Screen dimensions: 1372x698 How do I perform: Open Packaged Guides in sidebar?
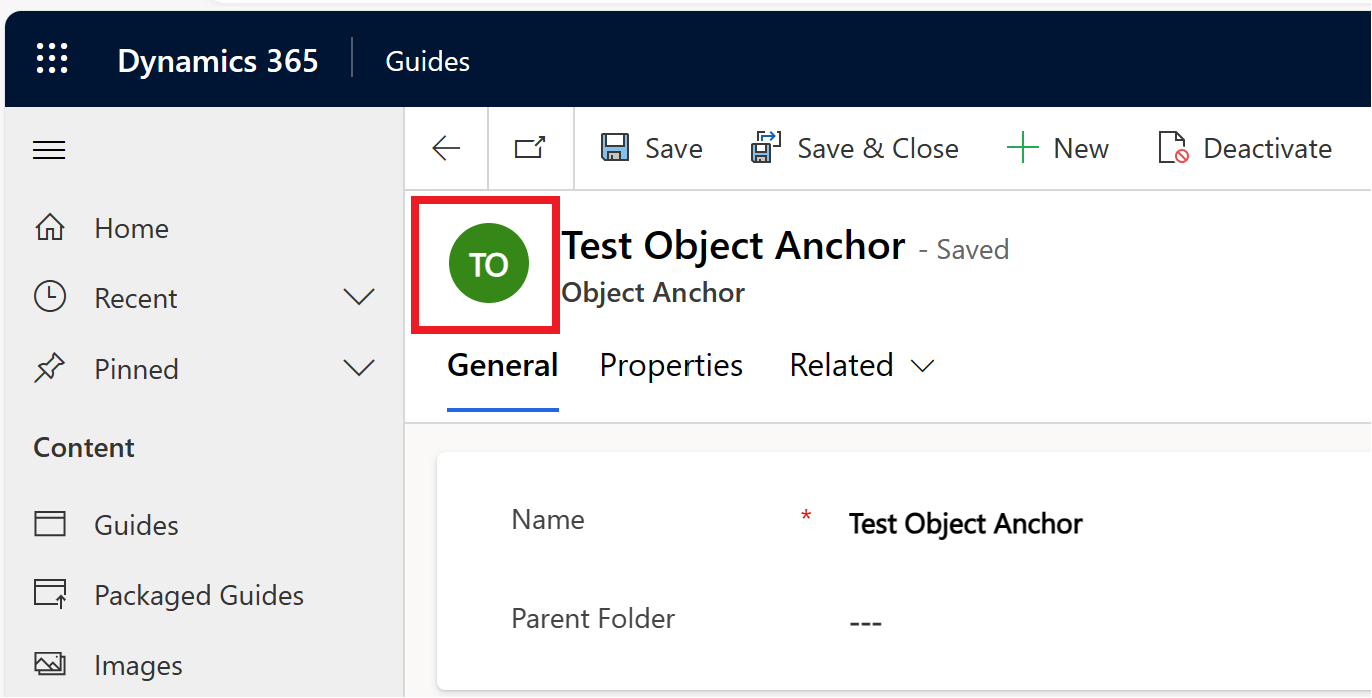[x=199, y=596]
